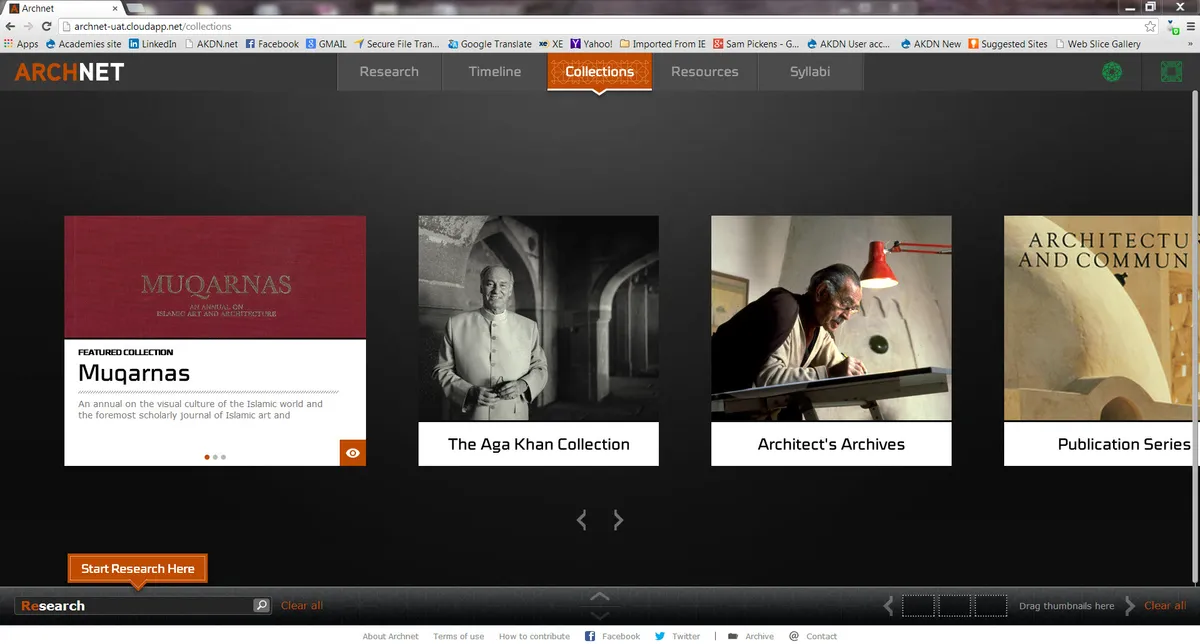Open the Twitter bird icon in footer
Viewport: 1200px width, 644px height.
pos(660,636)
